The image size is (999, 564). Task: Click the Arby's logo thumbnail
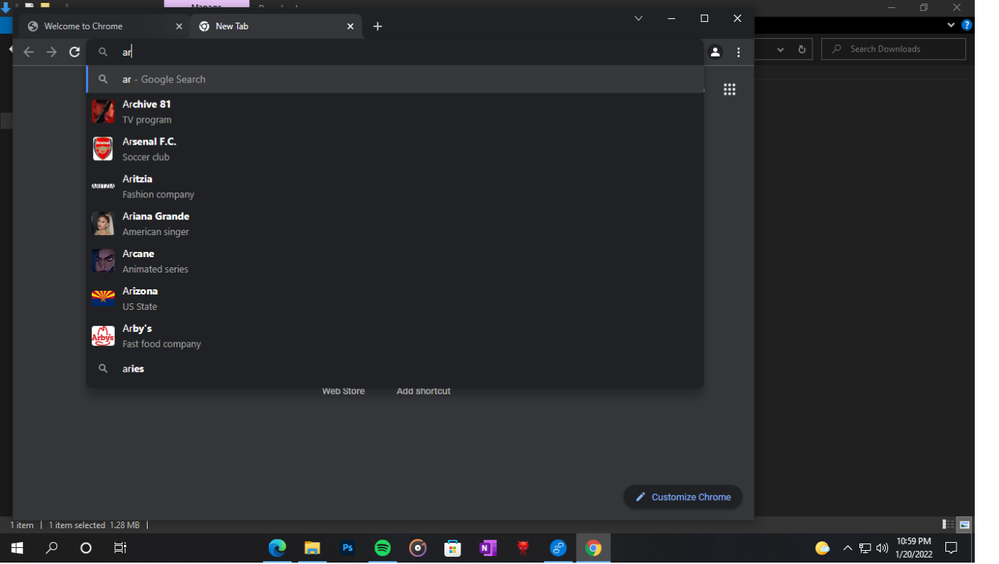coord(103,336)
